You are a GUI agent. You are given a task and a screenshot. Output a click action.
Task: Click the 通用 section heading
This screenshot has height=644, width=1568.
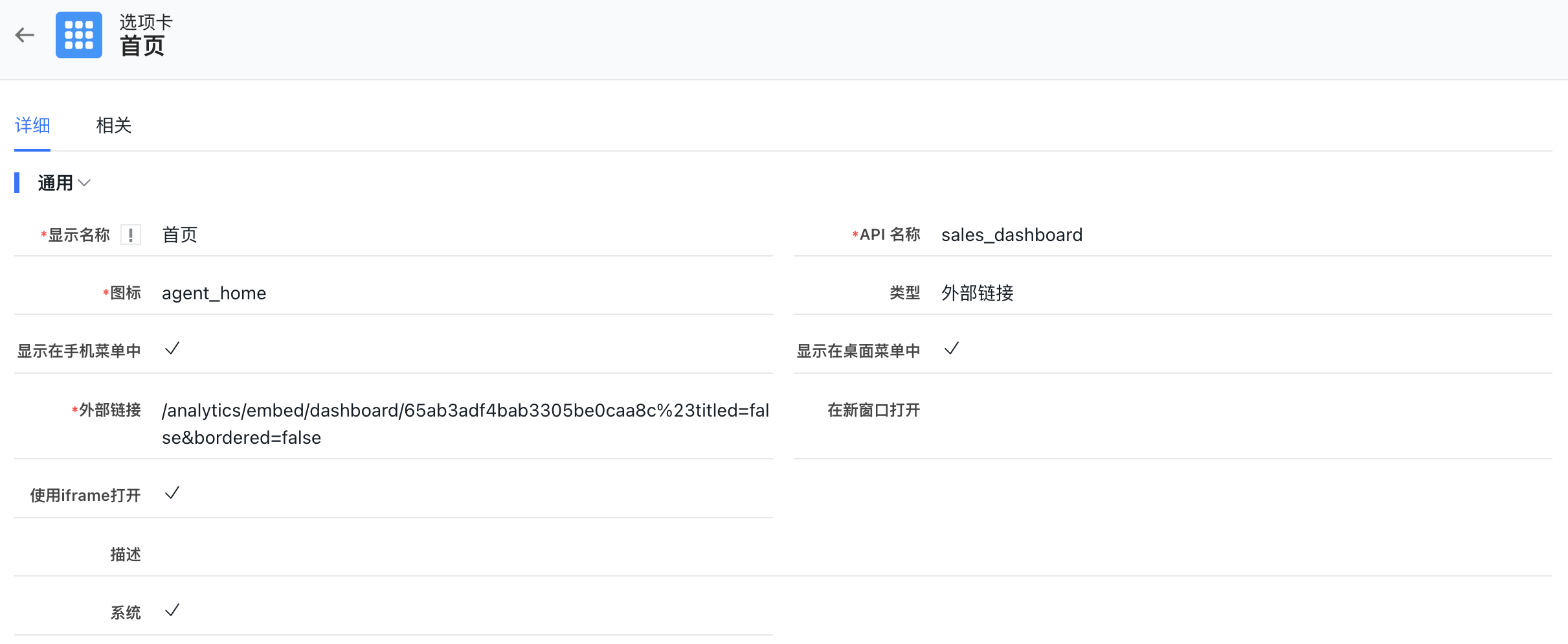coord(55,183)
